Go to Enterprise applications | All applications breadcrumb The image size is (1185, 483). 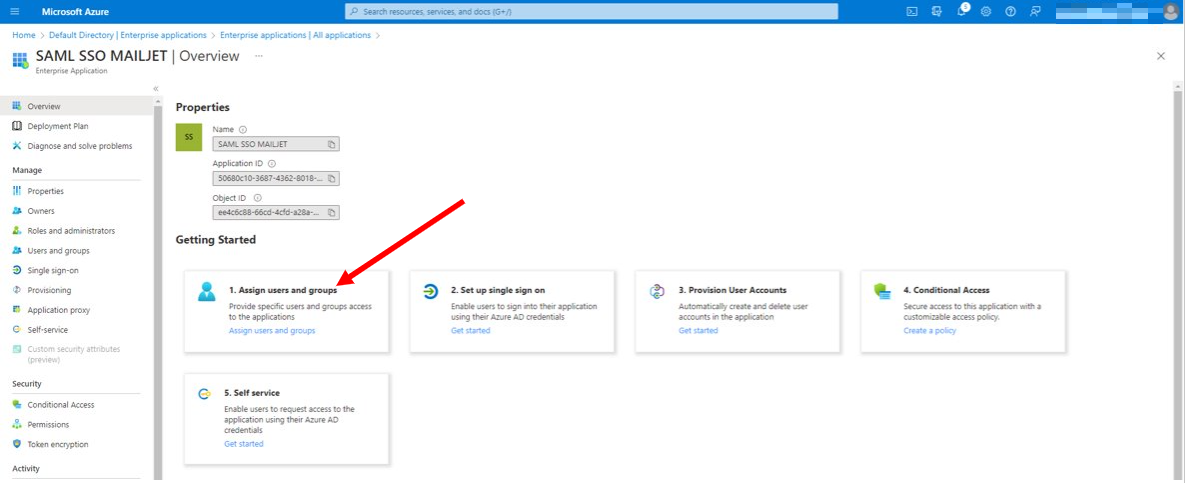click(x=295, y=35)
